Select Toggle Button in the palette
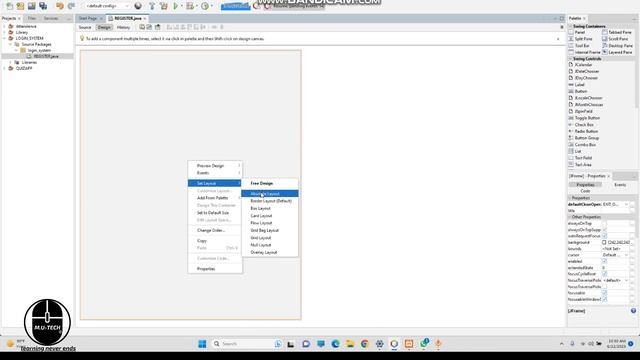 [584, 118]
